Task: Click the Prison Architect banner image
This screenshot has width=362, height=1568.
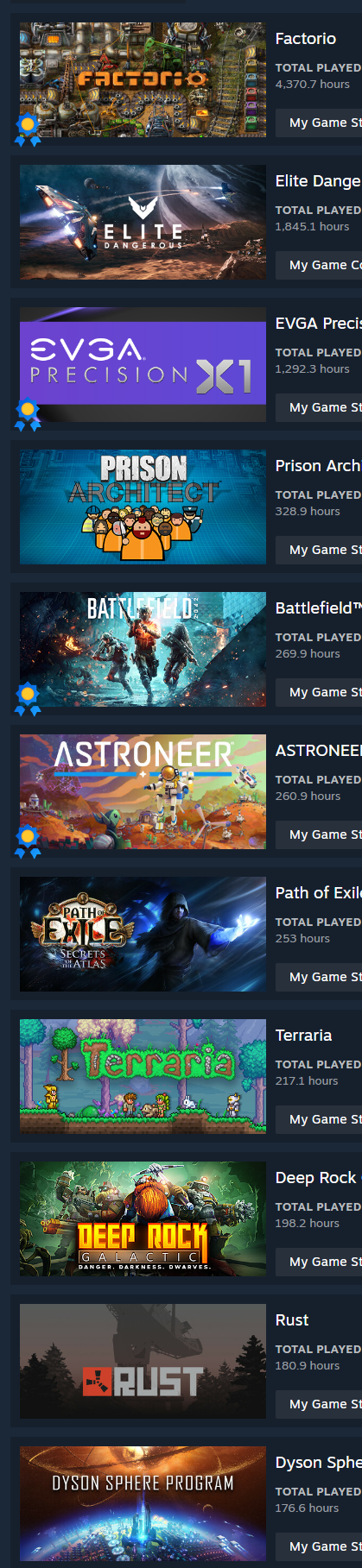Action: [143, 507]
